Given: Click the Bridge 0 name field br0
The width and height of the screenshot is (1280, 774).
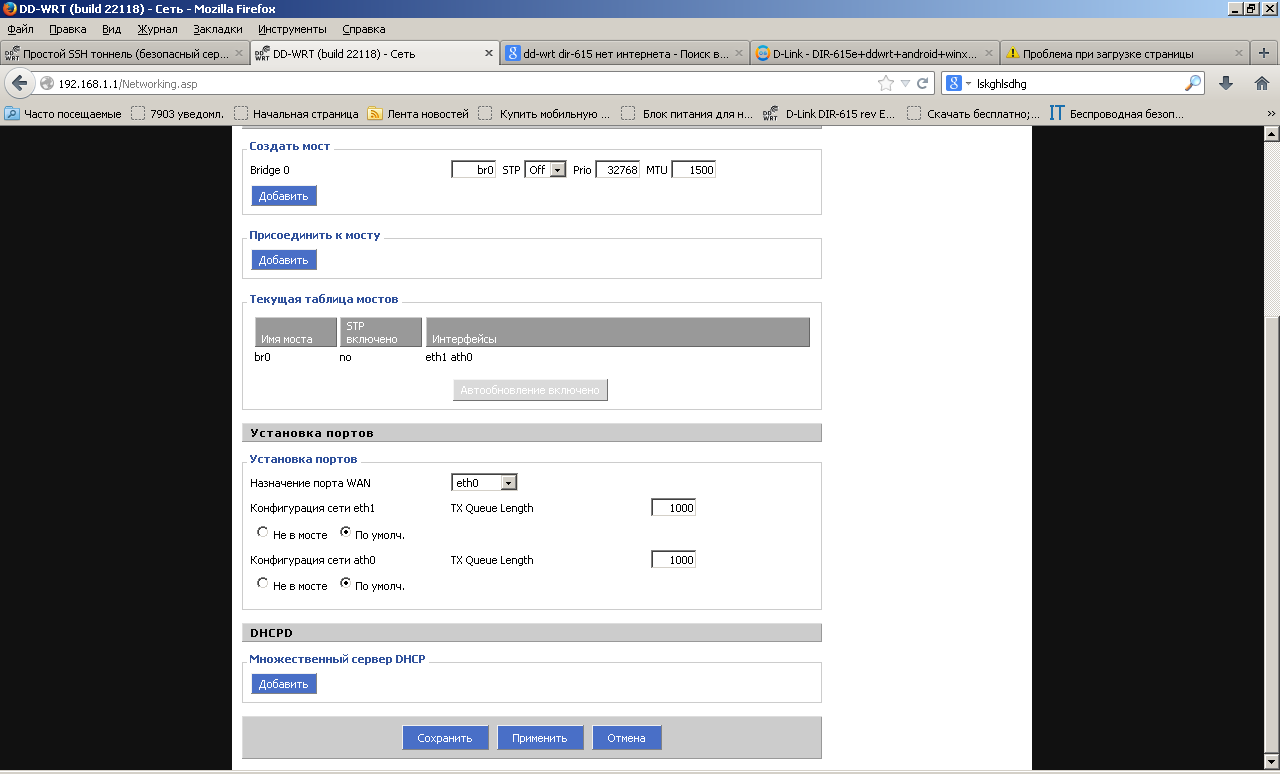Looking at the screenshot, I should (x=474, y=170).
